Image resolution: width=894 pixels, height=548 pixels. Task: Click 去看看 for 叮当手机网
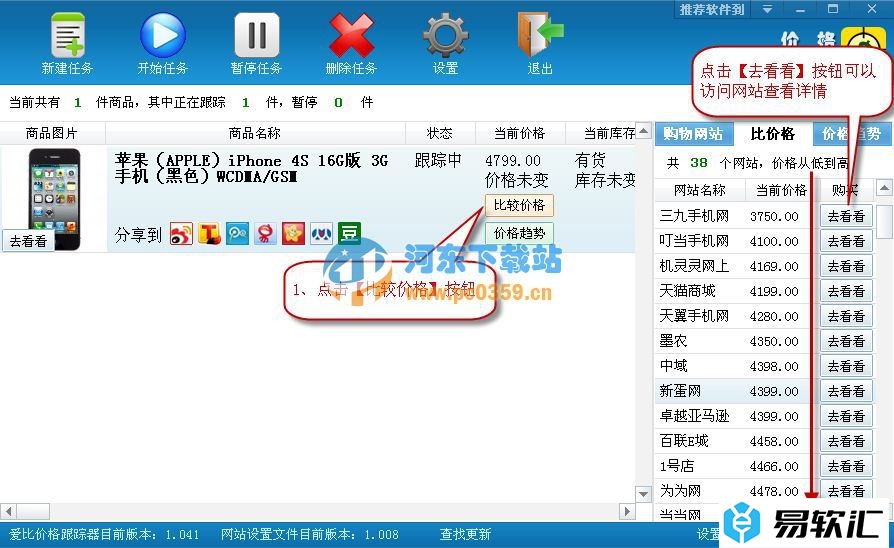(846, 241)
